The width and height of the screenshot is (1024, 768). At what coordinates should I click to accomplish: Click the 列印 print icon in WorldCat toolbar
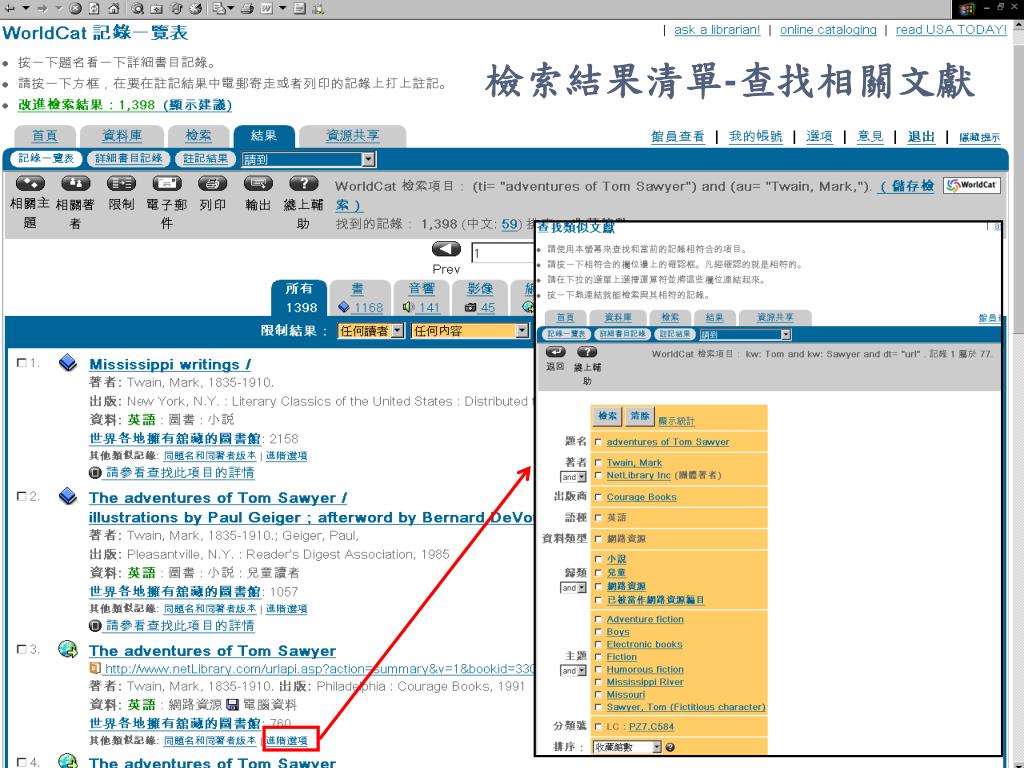212,184
